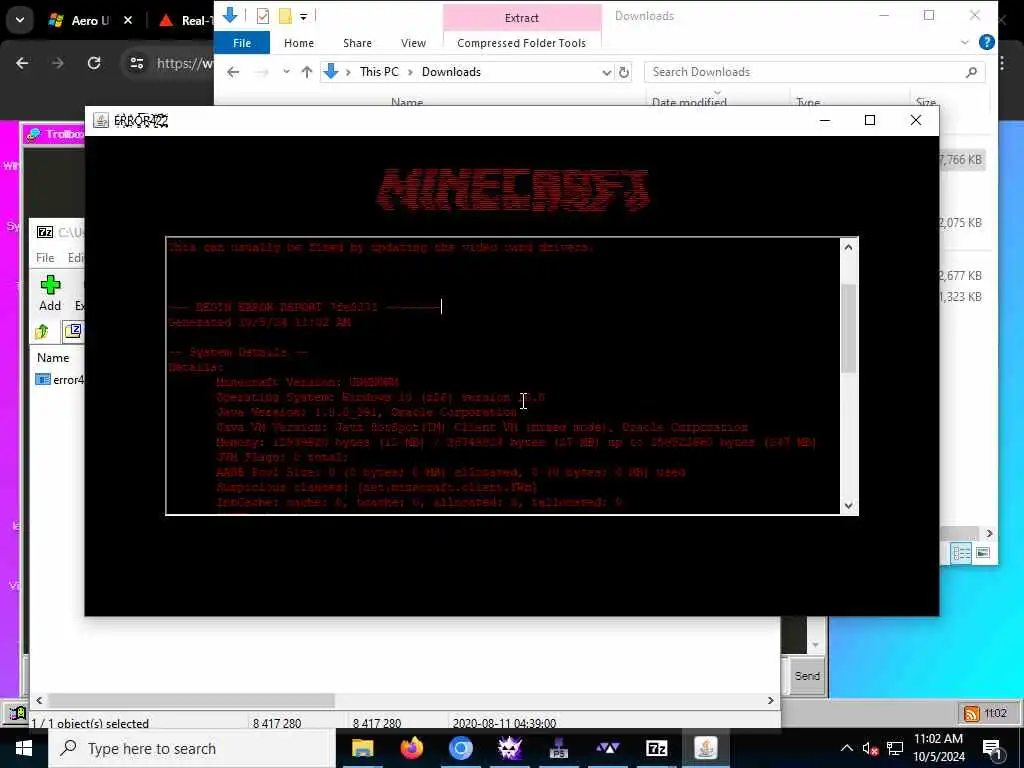1024x768 pixels.
Task: Open the File menu in 7-Zip
Action: click(45, 258)
